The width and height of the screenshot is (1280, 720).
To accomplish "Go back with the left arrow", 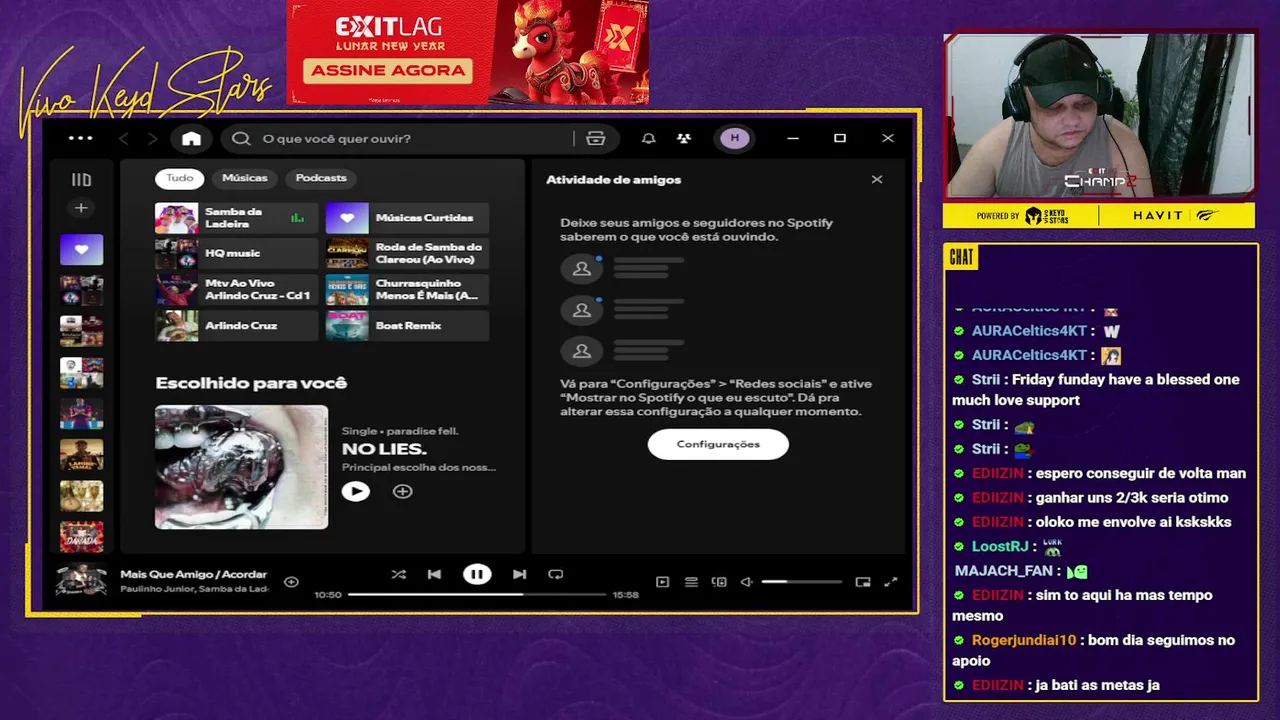I will coord(124,138).
